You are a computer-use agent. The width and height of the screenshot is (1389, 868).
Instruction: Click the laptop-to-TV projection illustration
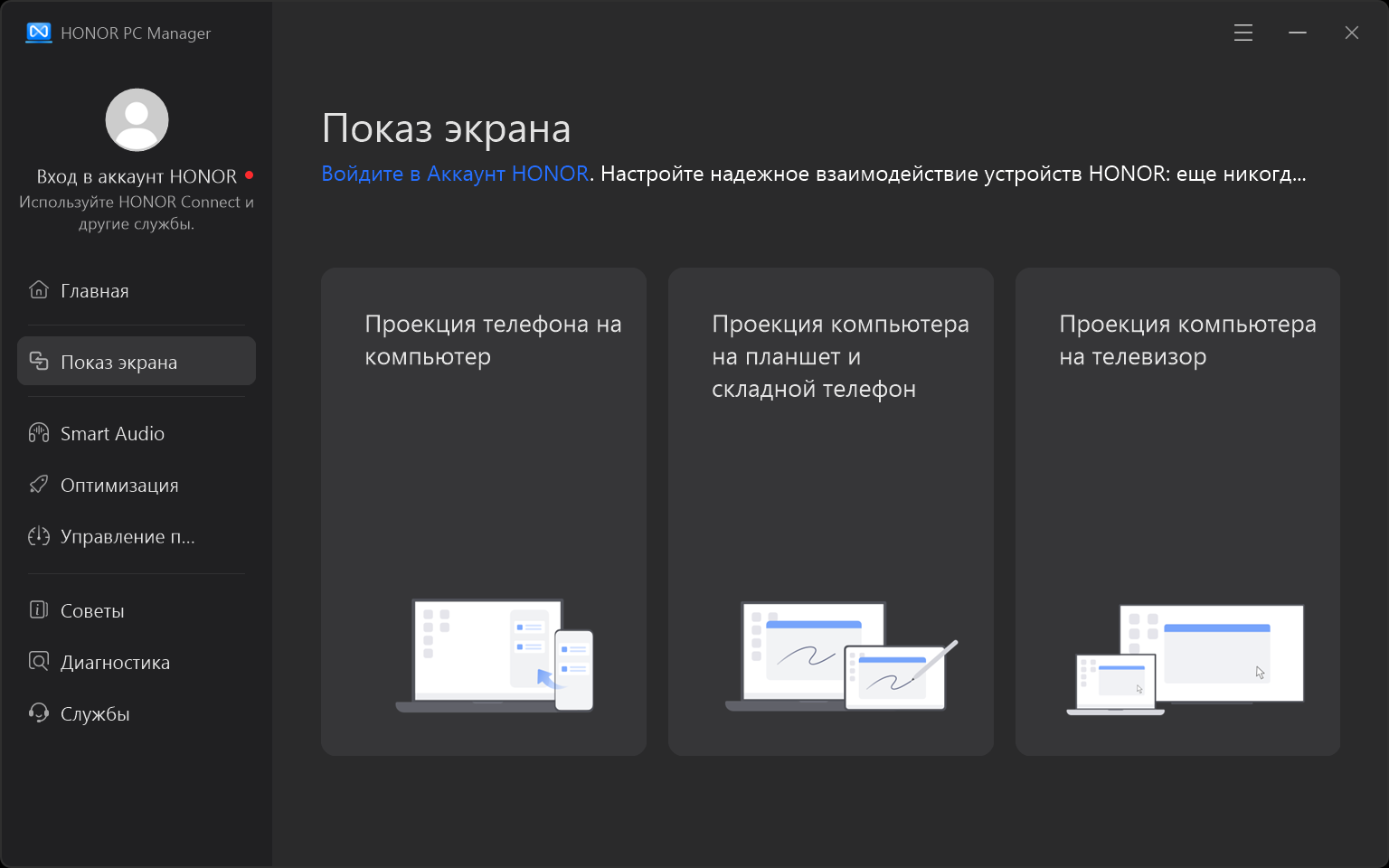click(1186, 660)
